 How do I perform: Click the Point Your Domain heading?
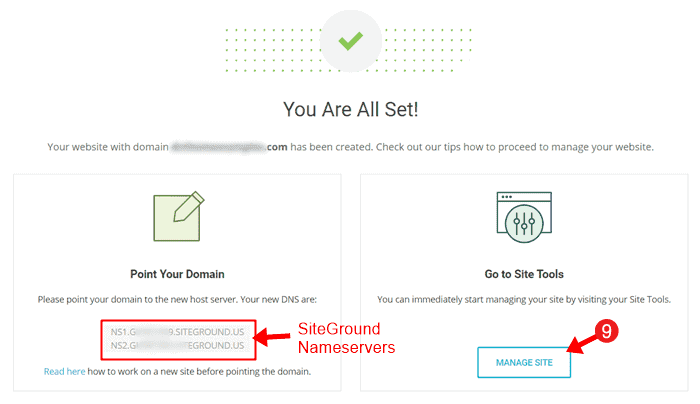click(177, 274)
